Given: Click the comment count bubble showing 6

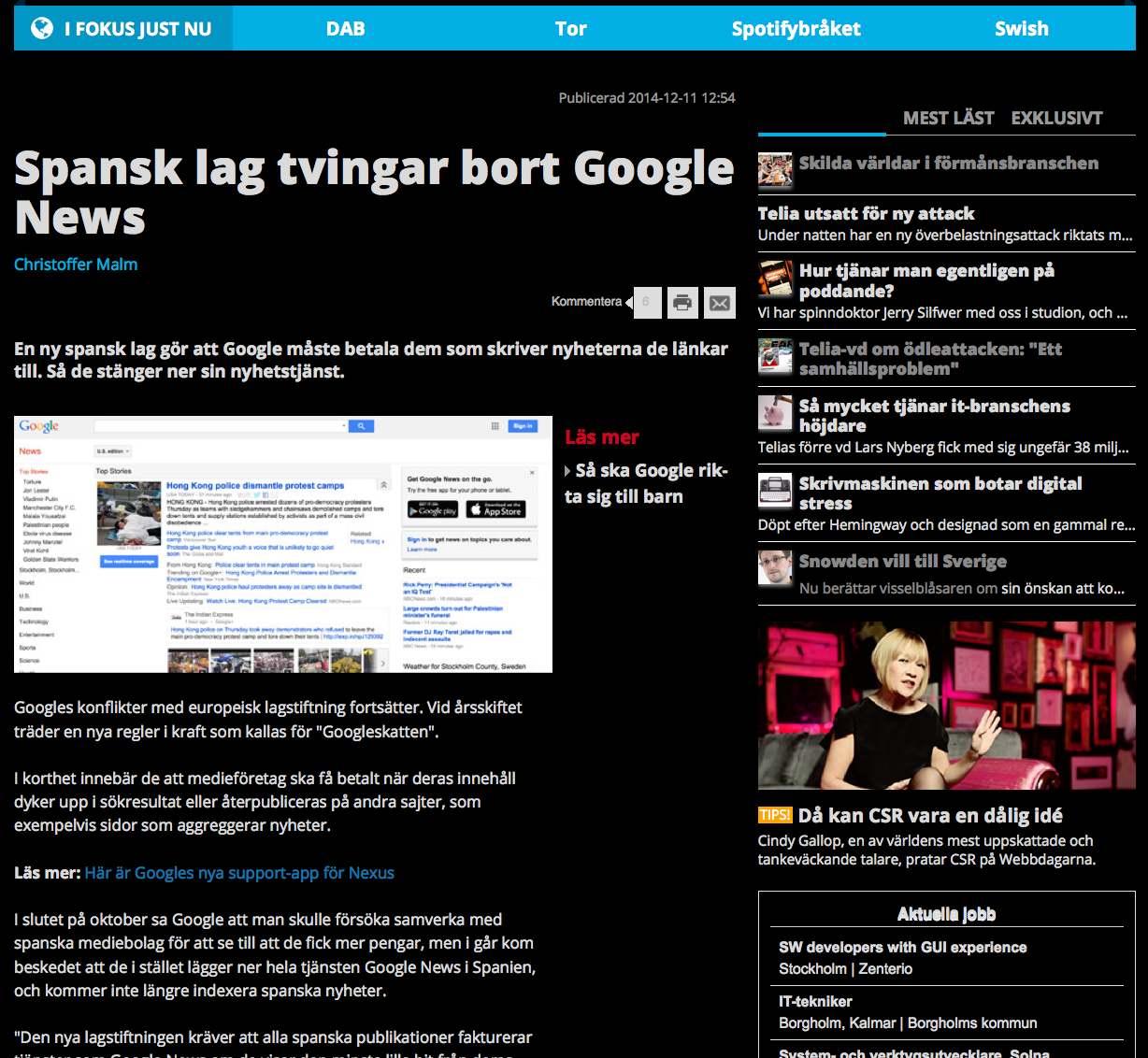Looking at the screenshot, I should [x=647, y=303].
